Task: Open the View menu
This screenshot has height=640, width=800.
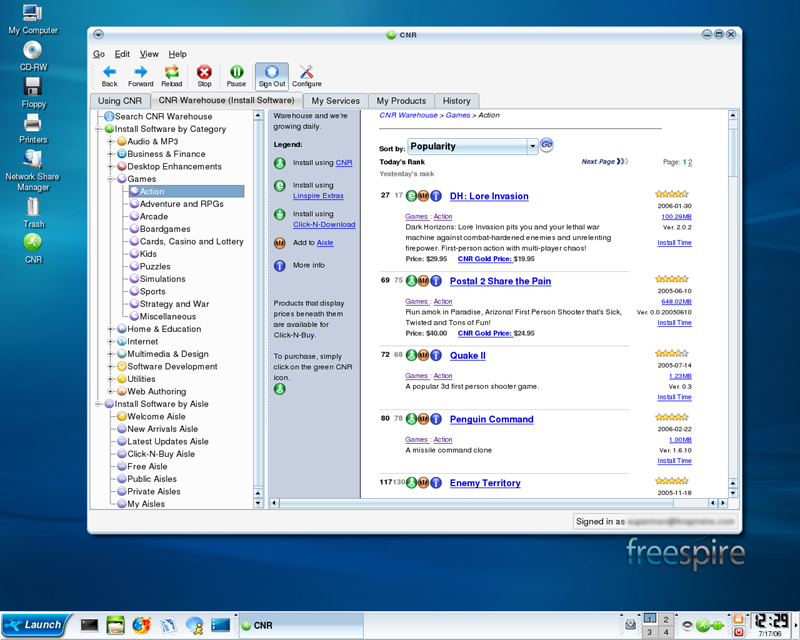Action: coord(149,54)
